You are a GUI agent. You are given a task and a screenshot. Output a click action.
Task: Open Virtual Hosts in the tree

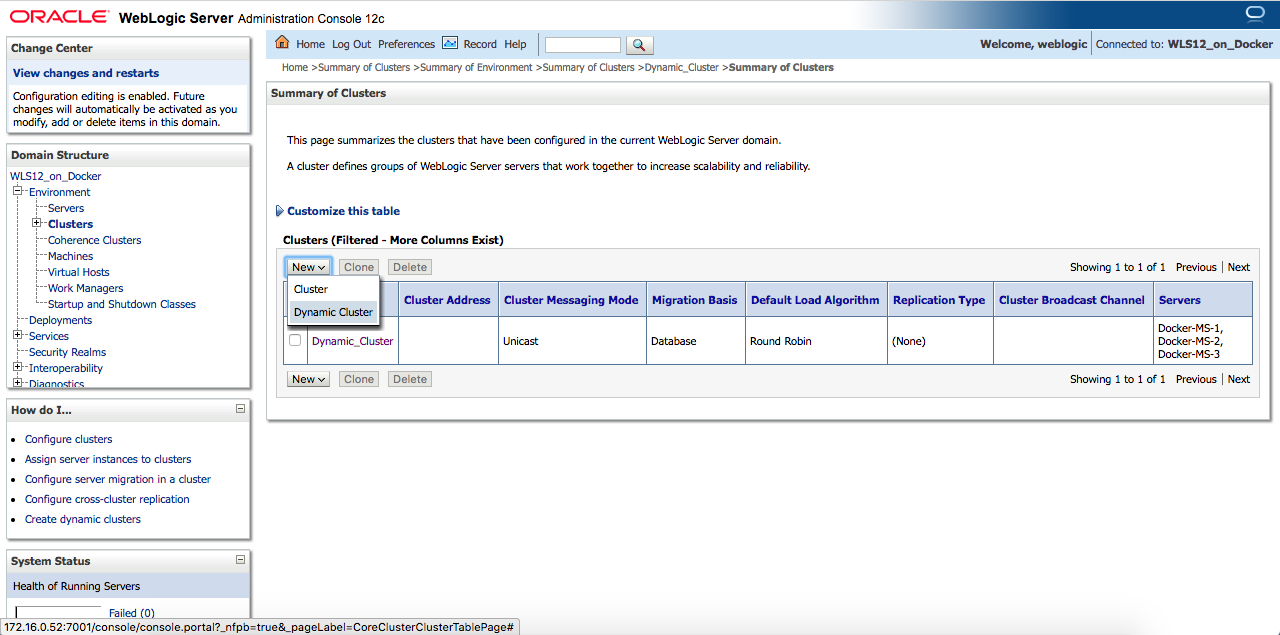point(79,272)
